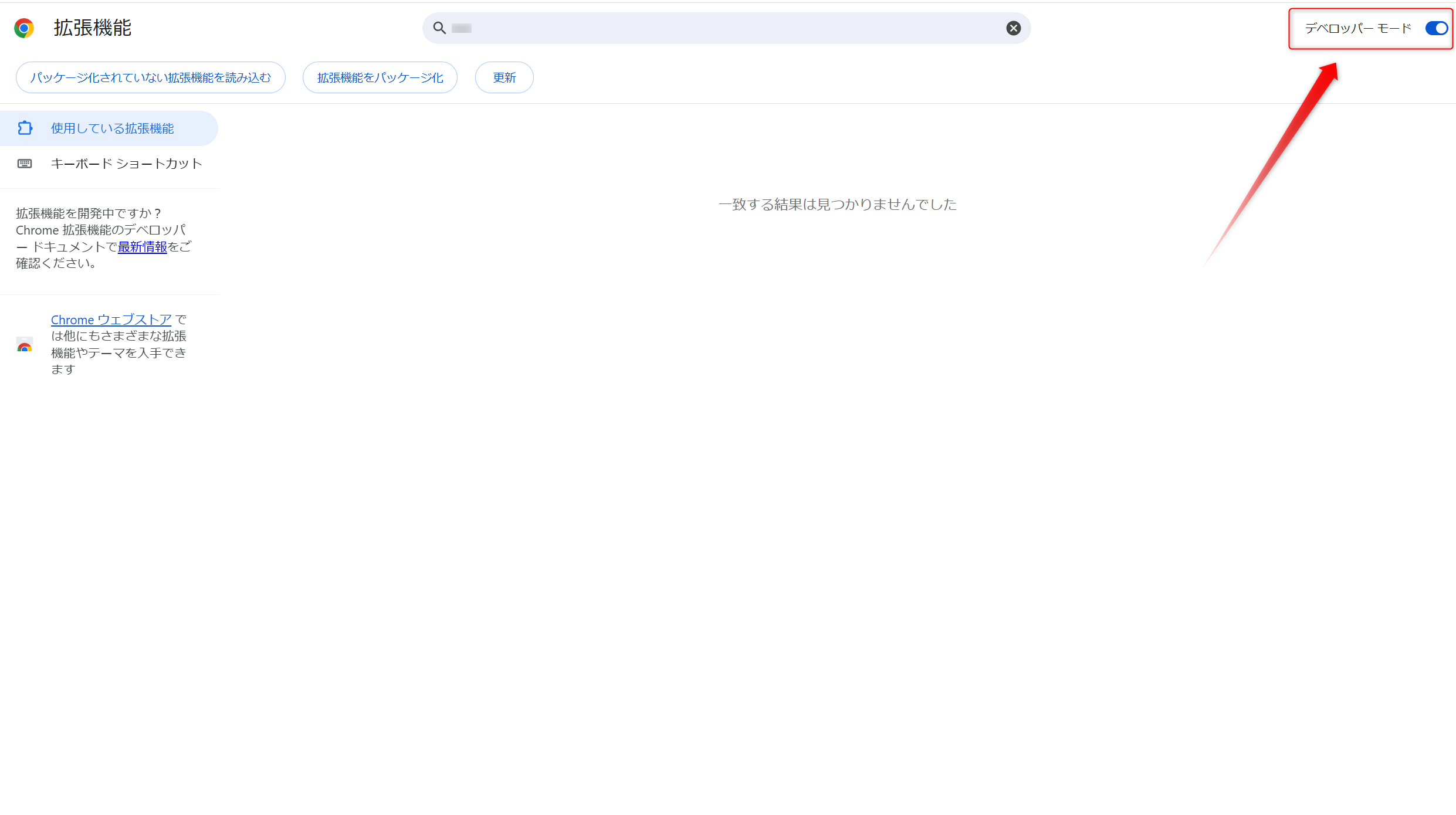Click パッケージ化されていない拡張機能を読み込む button
This screenshot has width=1456, height=815.
pyautogui.click(x=151, y=77)
